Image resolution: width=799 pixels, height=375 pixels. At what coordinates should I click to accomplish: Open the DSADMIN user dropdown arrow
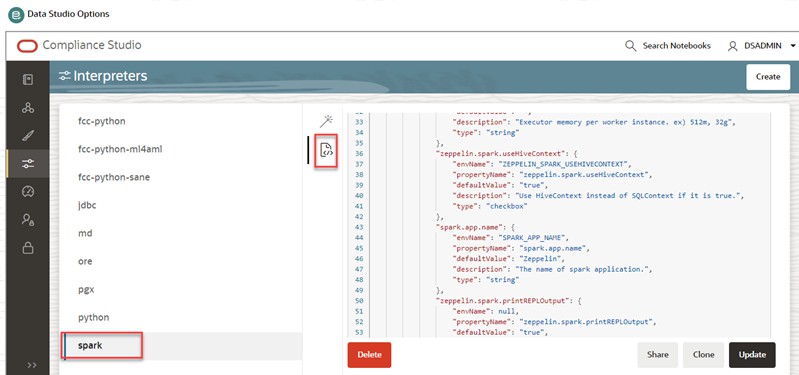[792, 46]
